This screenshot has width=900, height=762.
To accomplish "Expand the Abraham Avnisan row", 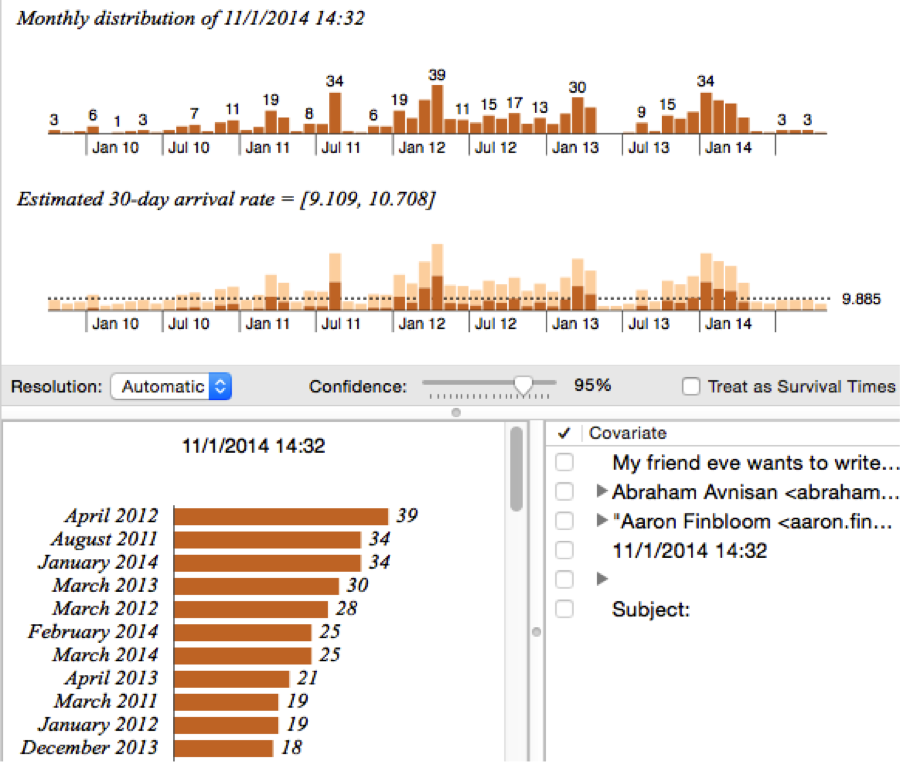I will (602, 491).
